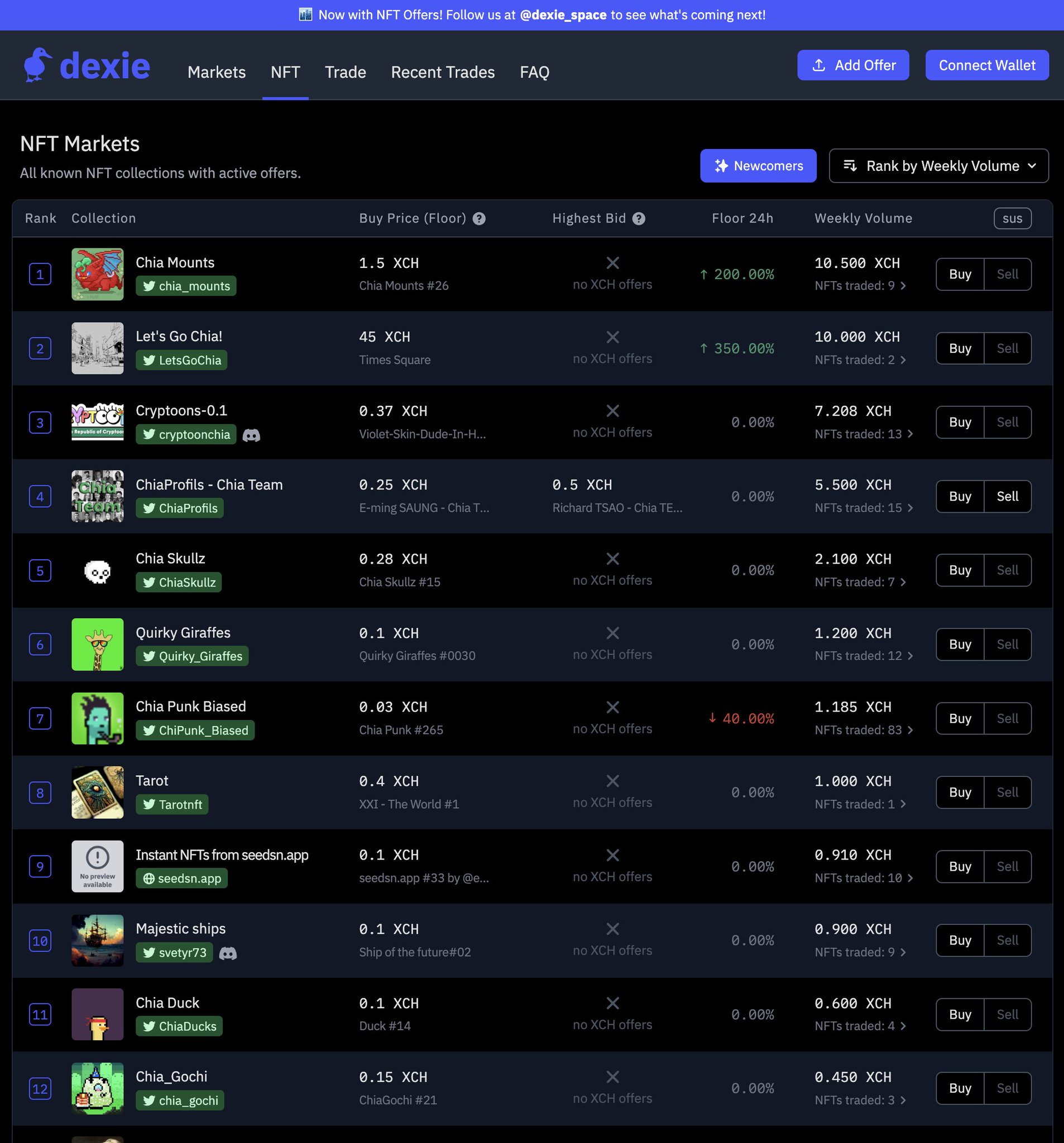
Task: Click the Floor 24h column header
Action: (x=742, y=218)
